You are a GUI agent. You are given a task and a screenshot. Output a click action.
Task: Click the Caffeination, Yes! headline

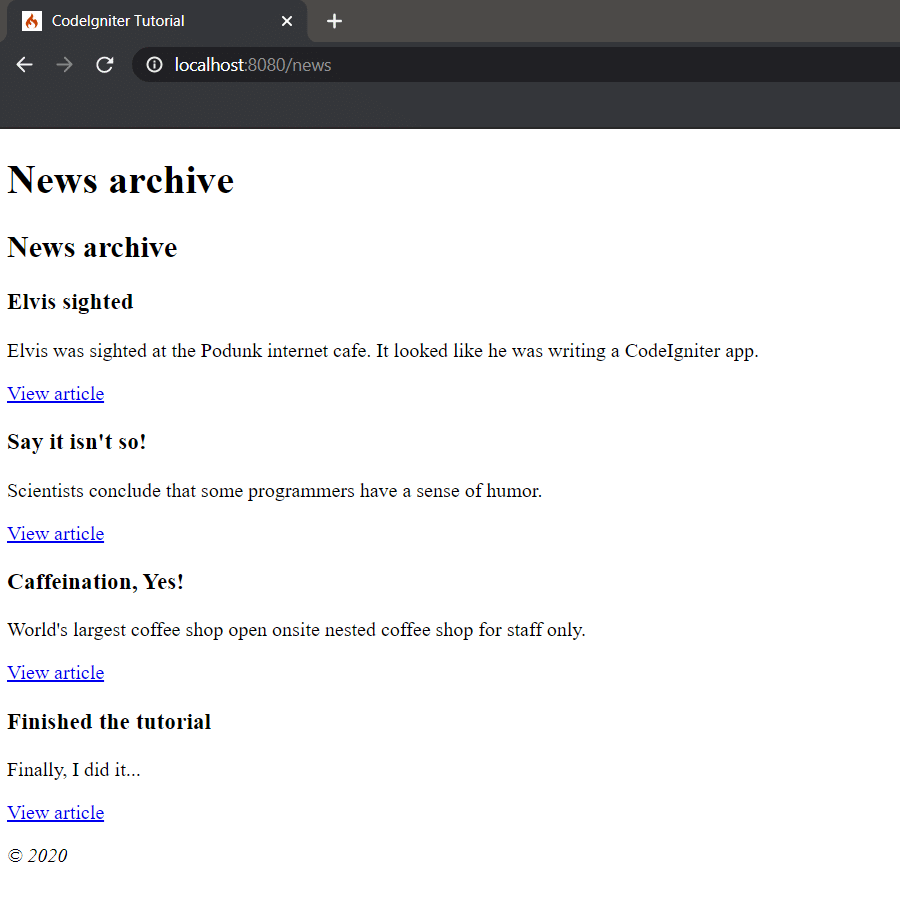(x=95, y=581)
